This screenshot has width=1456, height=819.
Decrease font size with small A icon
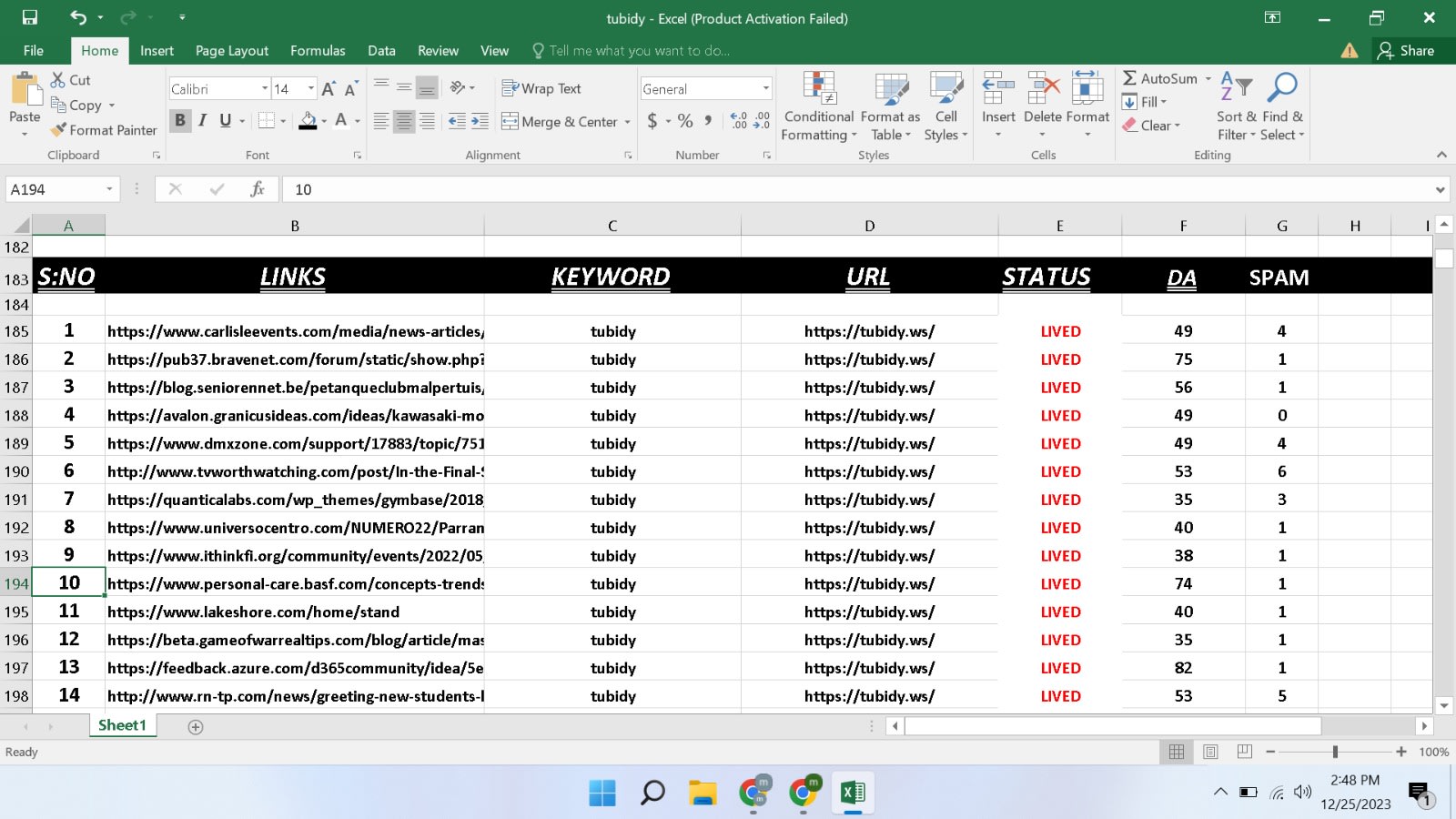350,88
